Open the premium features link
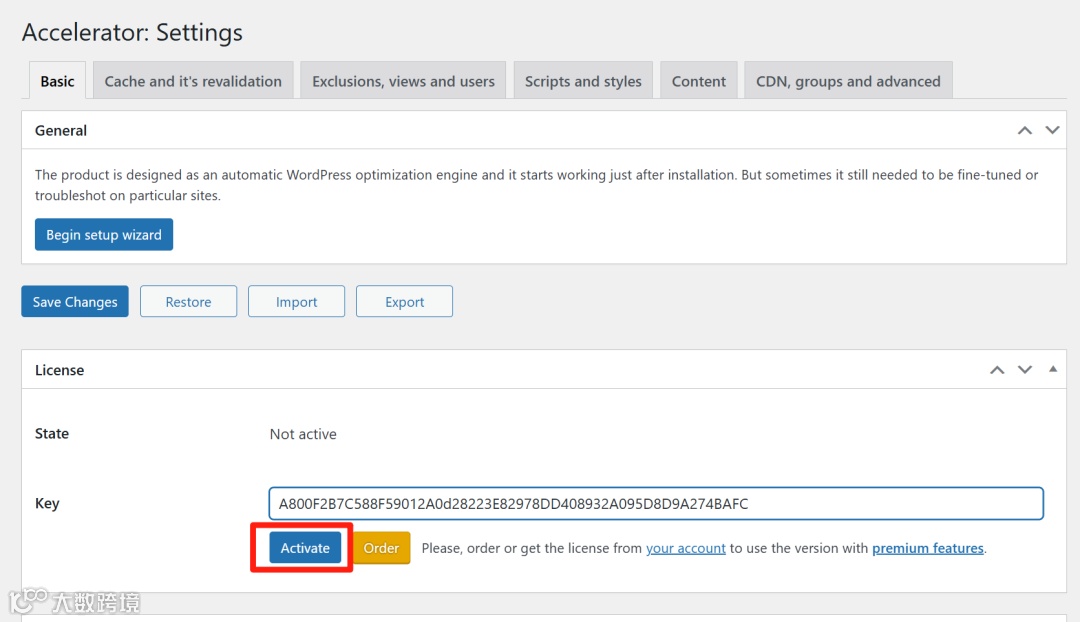Viewport: 1080px width, 622px height. click(x=928, y=548)
